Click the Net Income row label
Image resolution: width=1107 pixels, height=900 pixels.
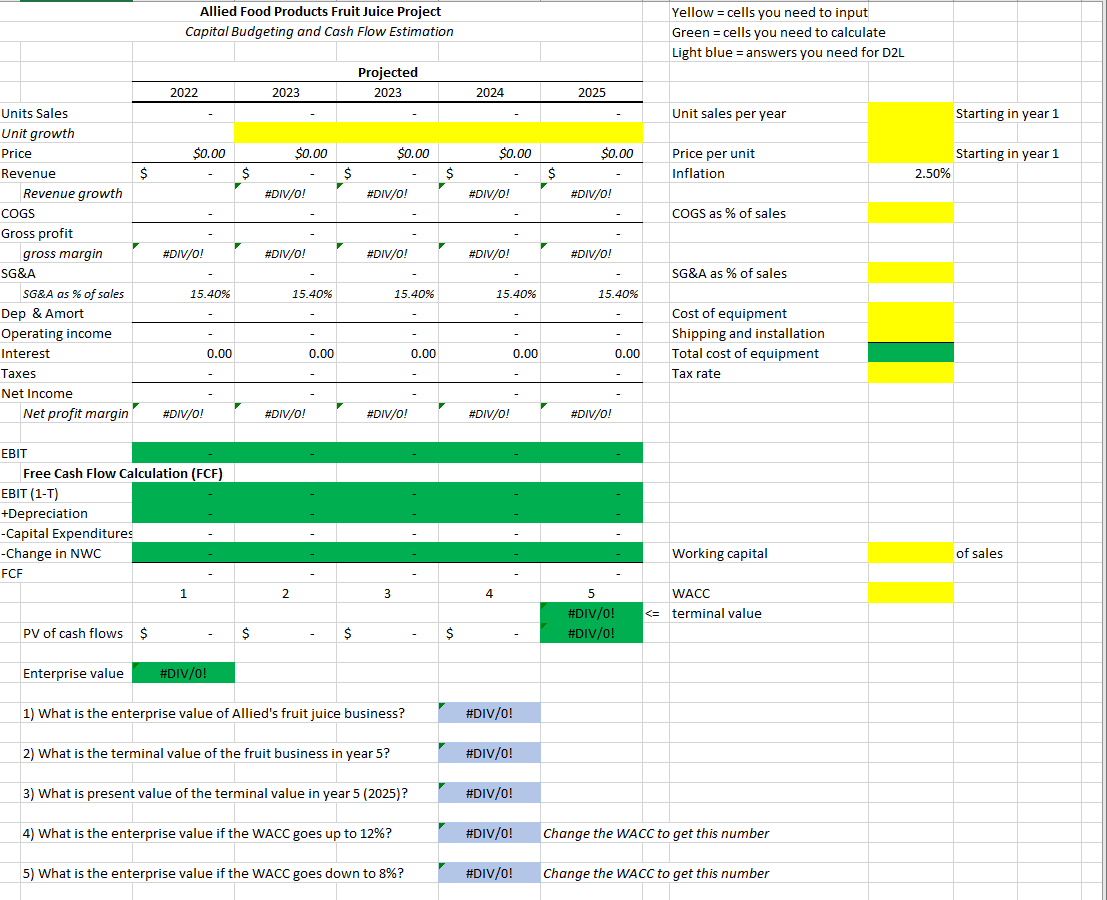tap(37, 393)
